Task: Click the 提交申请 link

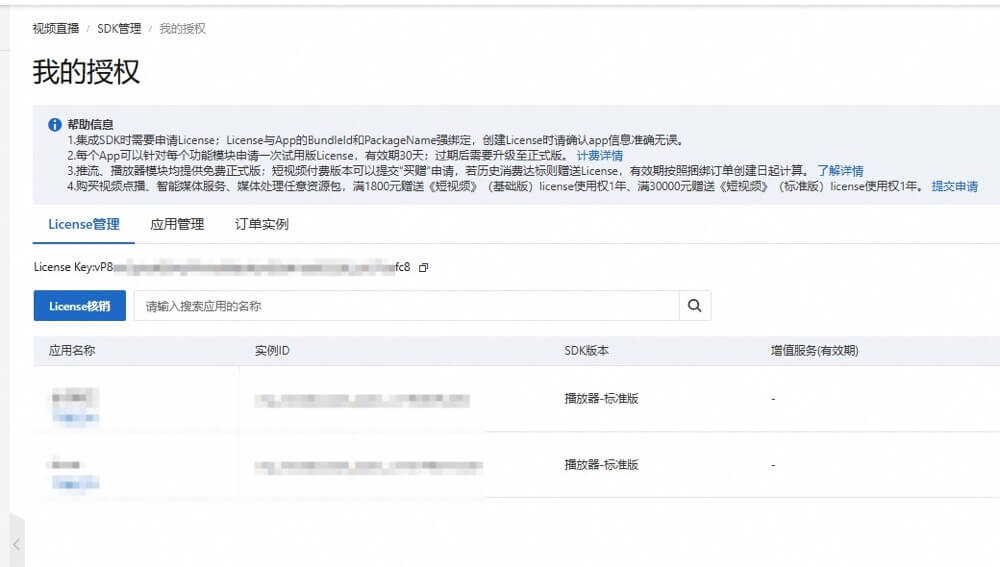Action: click(954, 186)
